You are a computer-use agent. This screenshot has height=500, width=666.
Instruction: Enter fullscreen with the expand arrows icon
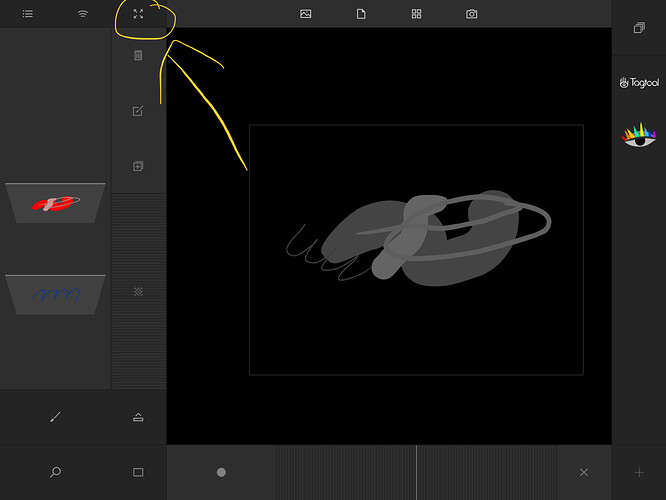click(x=138, y=14)
